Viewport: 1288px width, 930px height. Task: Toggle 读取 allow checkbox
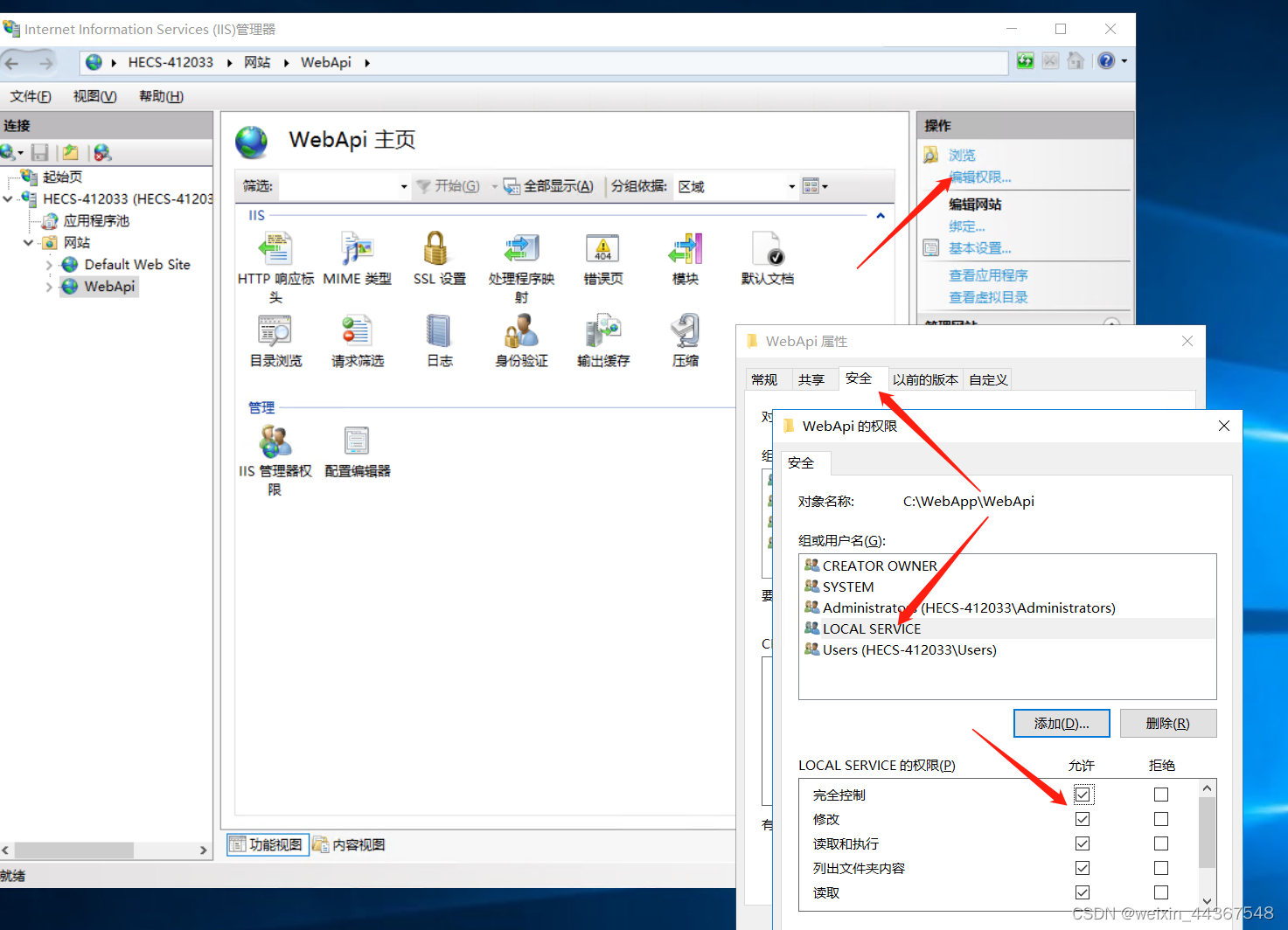coord(1083,892)
